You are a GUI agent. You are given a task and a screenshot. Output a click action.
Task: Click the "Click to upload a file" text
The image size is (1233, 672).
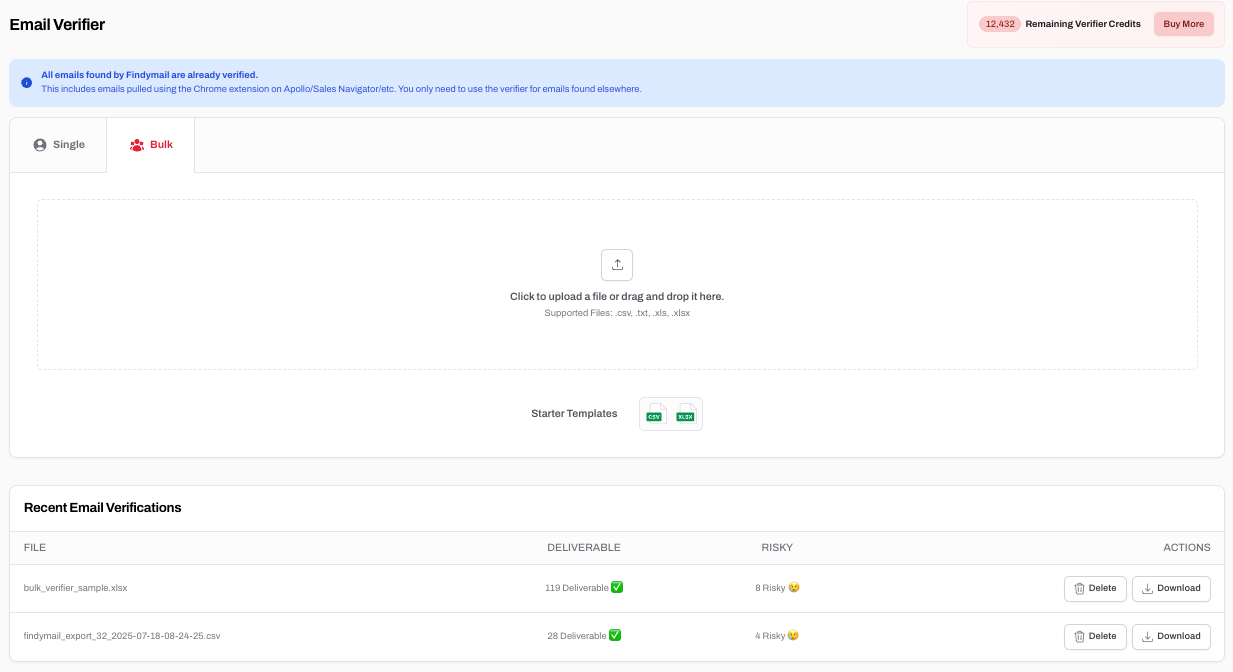tap(616, 297)
